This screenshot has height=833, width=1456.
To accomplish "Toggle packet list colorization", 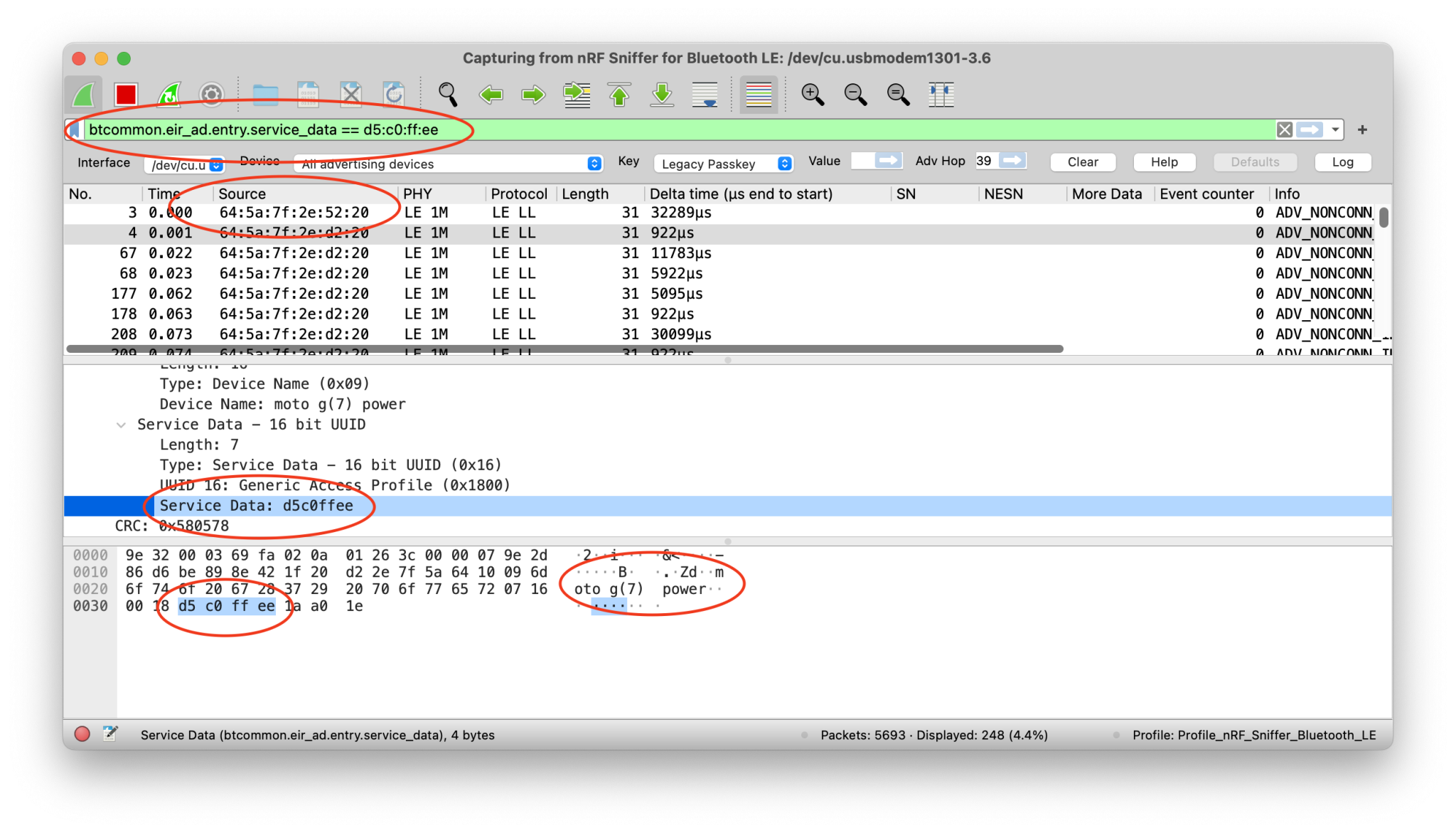I will click(x=758, y=94).
